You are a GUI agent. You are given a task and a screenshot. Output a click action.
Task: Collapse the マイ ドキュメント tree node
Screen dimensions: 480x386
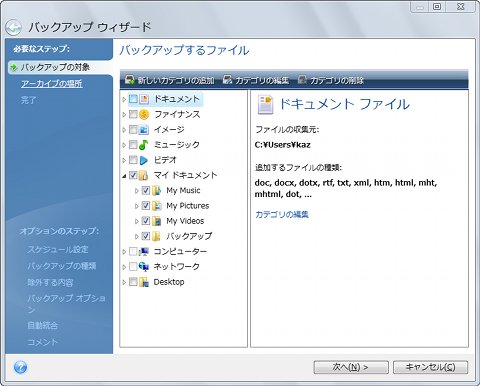tap(124, 176)
